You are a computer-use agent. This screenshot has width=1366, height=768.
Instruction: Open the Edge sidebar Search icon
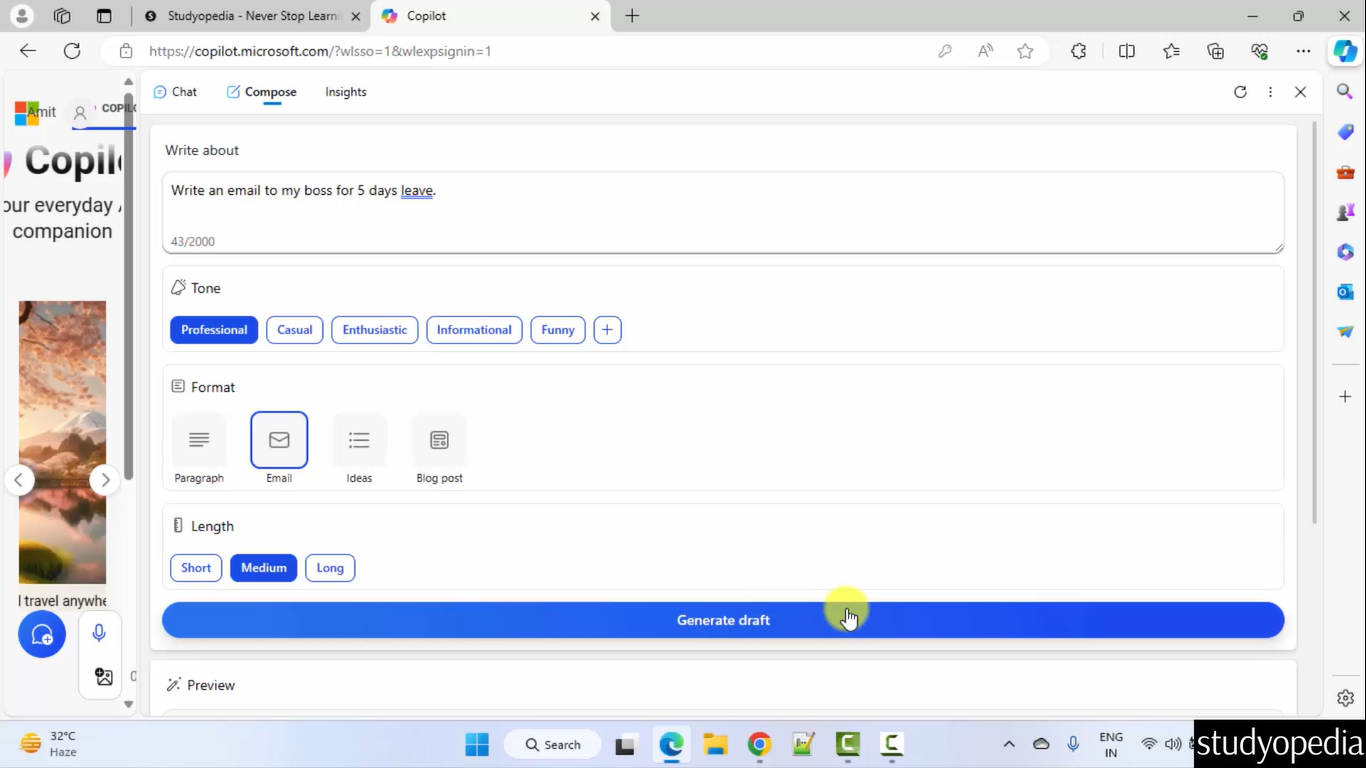(1345, 92)
